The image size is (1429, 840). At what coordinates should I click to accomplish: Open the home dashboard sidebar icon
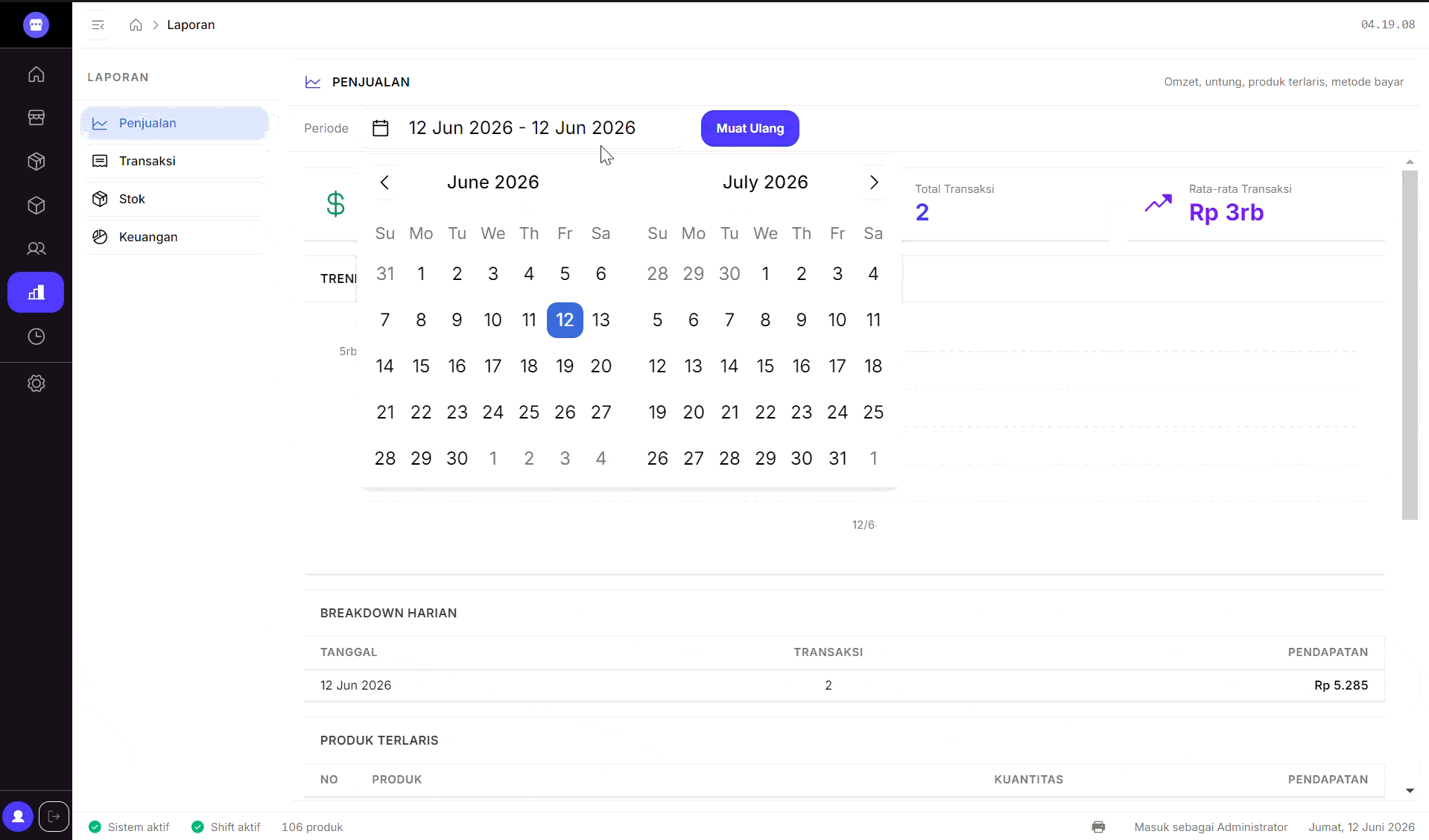(x=36, y=74)
